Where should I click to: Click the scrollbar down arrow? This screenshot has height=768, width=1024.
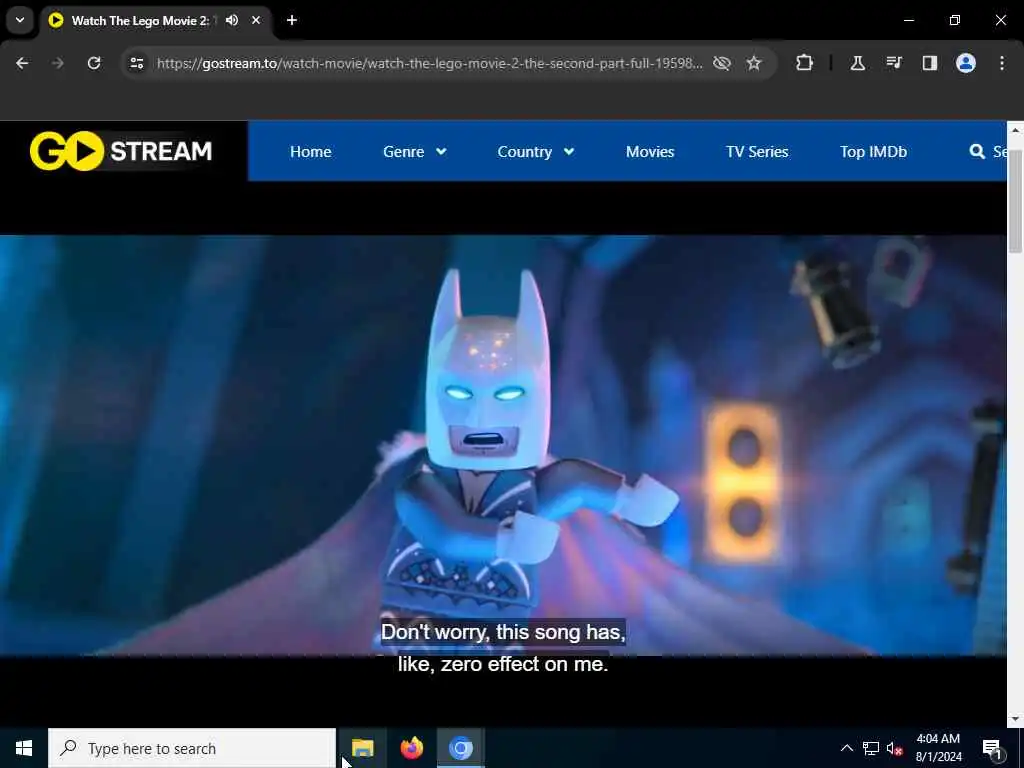(1015, 719)
